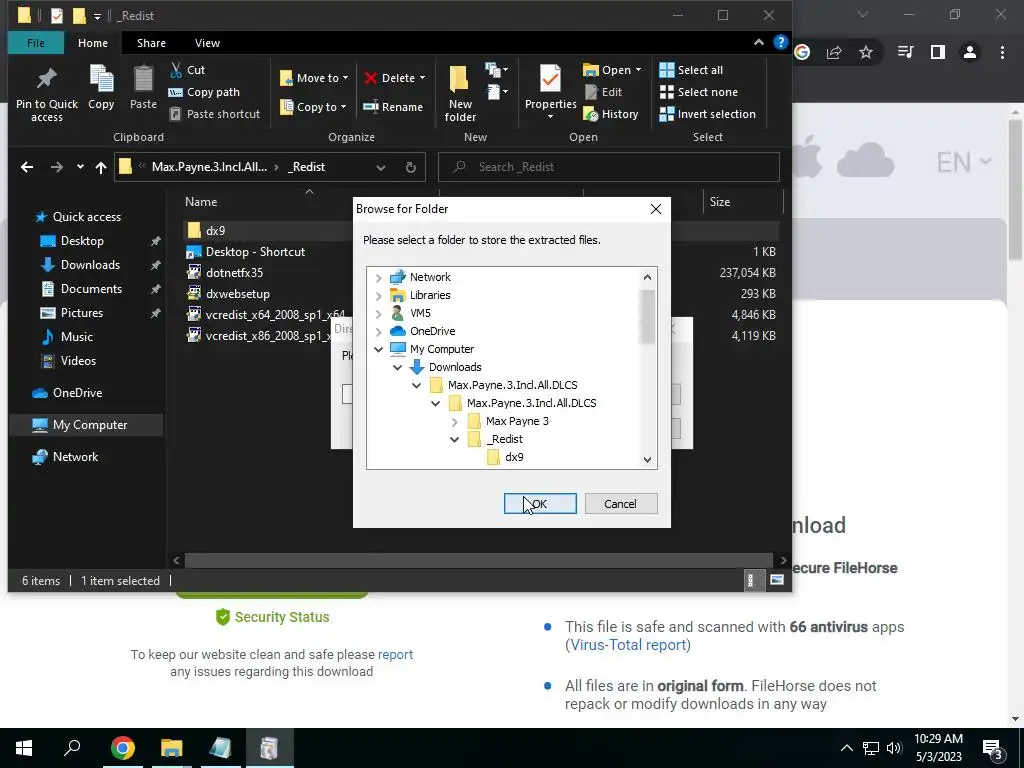Viewport: 1024px width, 768px height.
Task: Select dxwebsetup file in list
Action: (238, 294)
